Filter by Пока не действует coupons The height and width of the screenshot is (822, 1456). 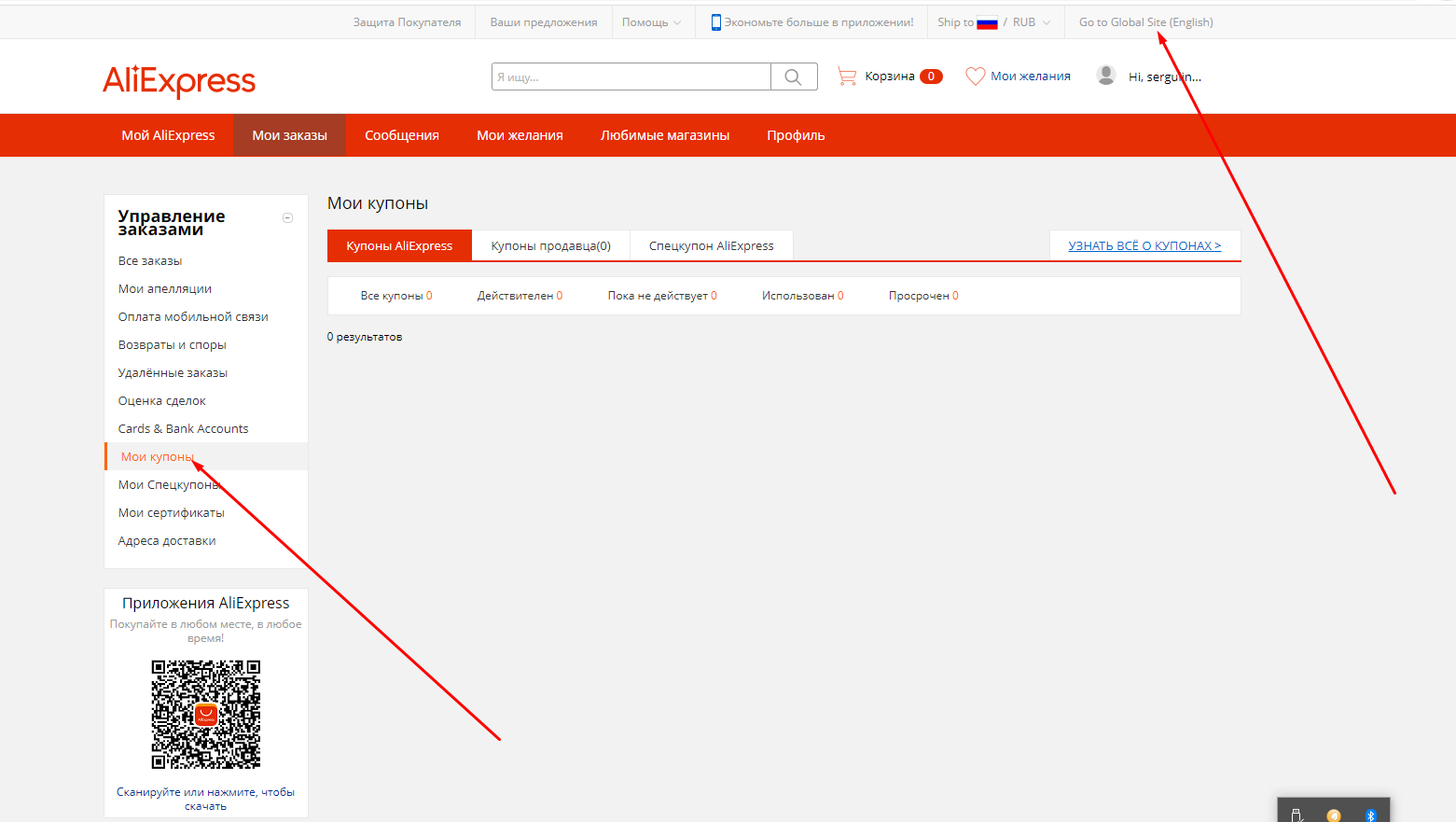tap(662, 296)
